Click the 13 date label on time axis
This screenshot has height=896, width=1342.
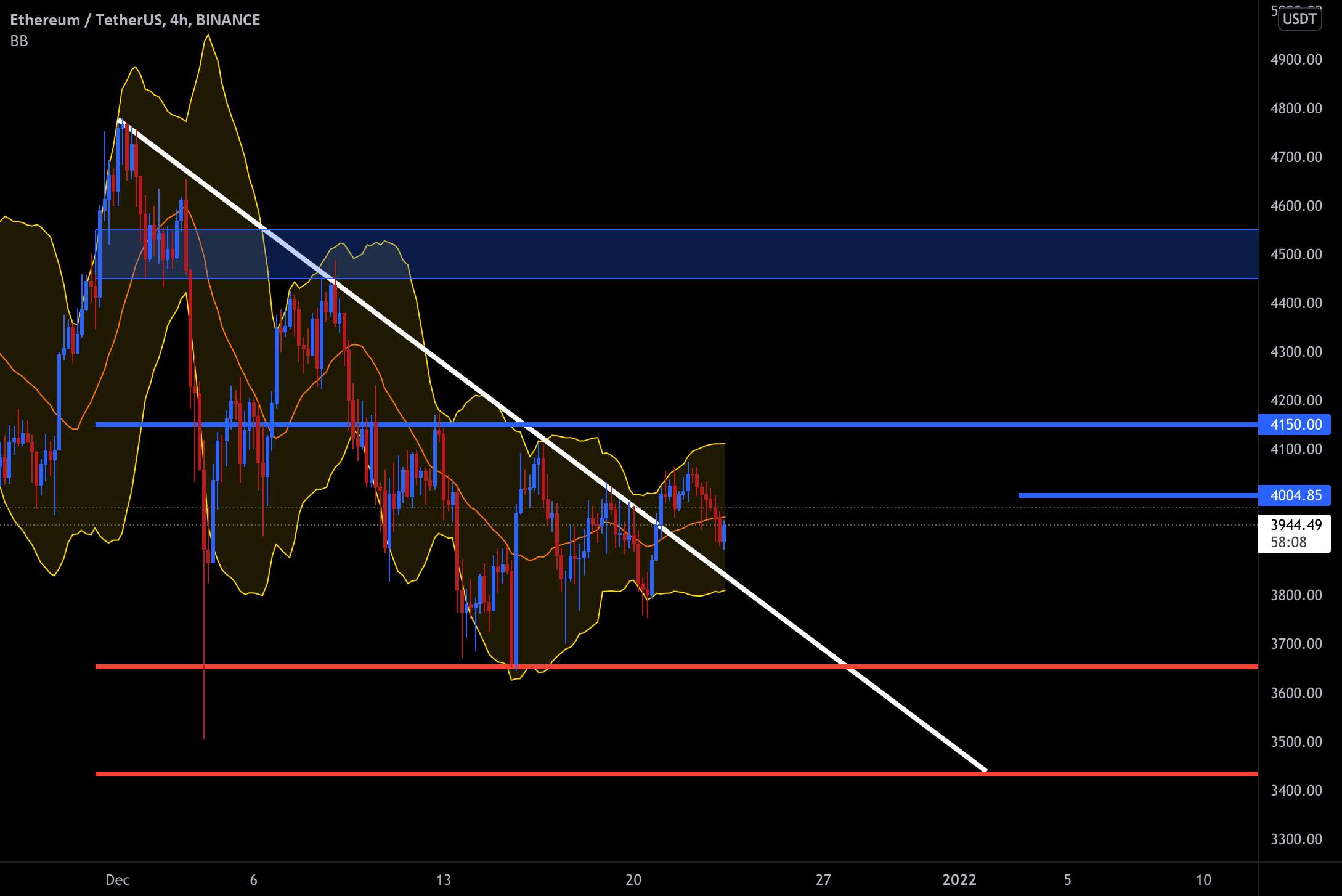click(444, 880)
